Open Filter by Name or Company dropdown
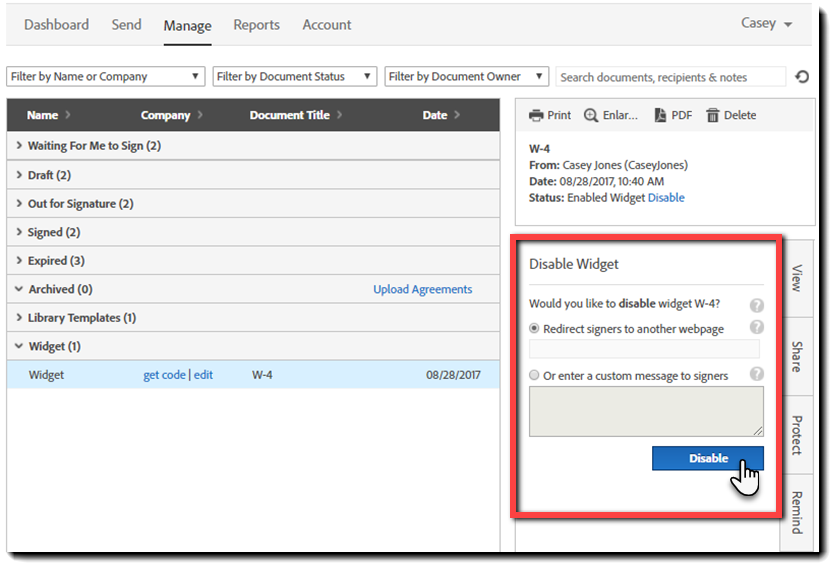 [105, 76]
